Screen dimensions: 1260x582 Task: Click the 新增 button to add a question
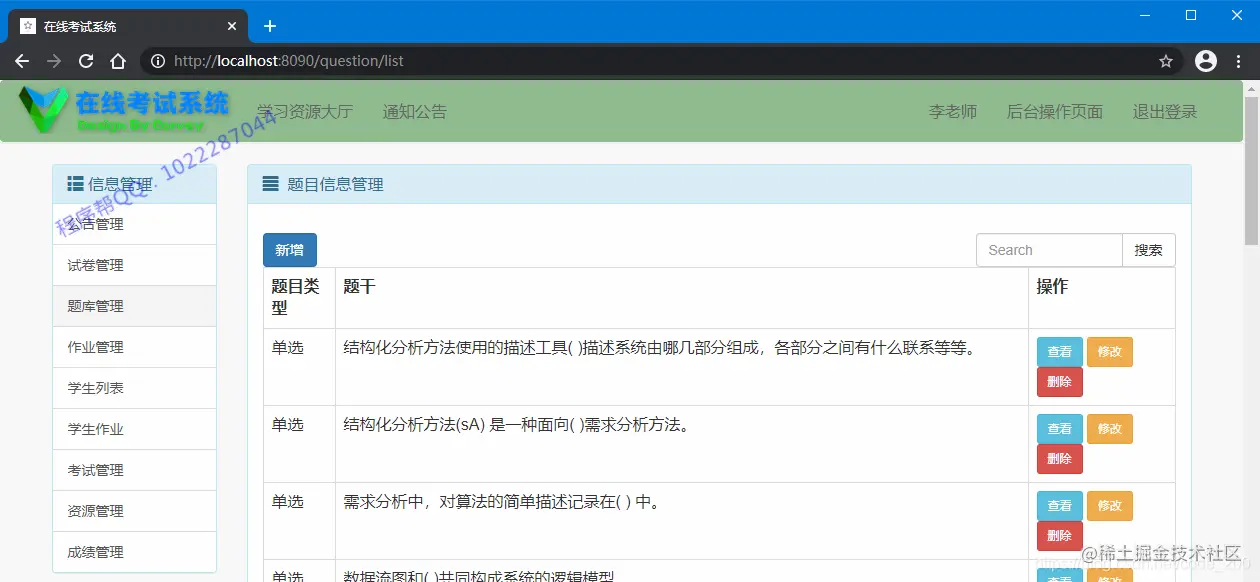(289, 249)
